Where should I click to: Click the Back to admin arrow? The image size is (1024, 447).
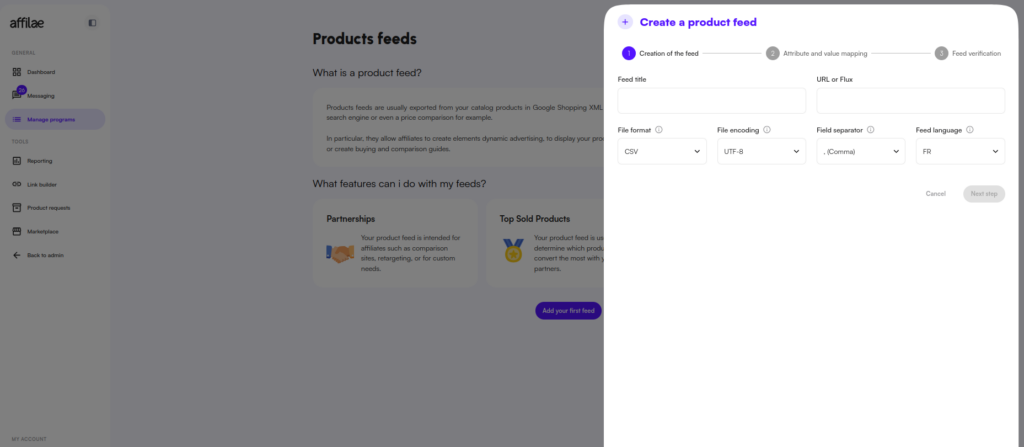[17, 255]
